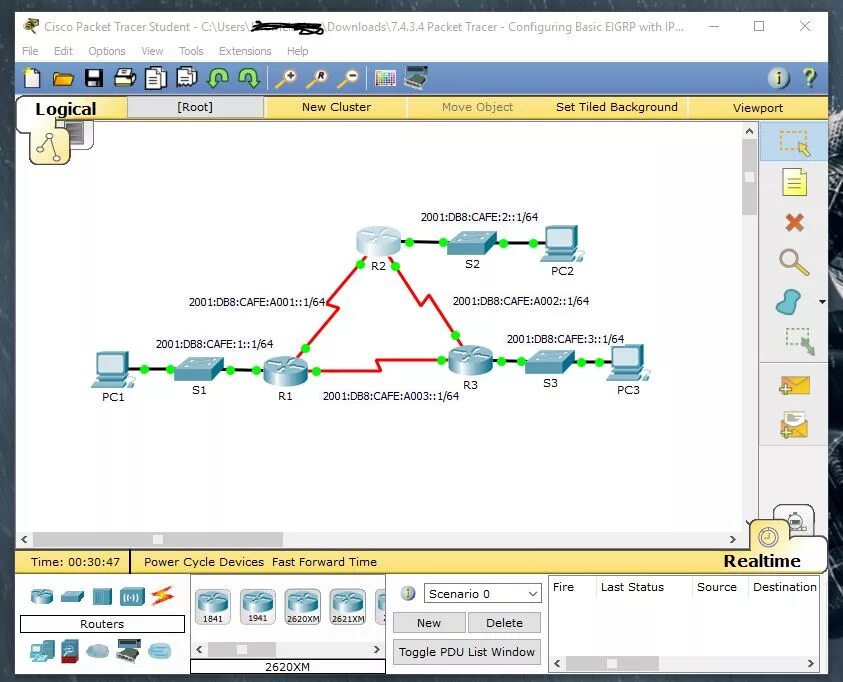Open the Help menu
The height and width of the screenshot is (682, 843).
pyautogui.click(x=297, y=51)
